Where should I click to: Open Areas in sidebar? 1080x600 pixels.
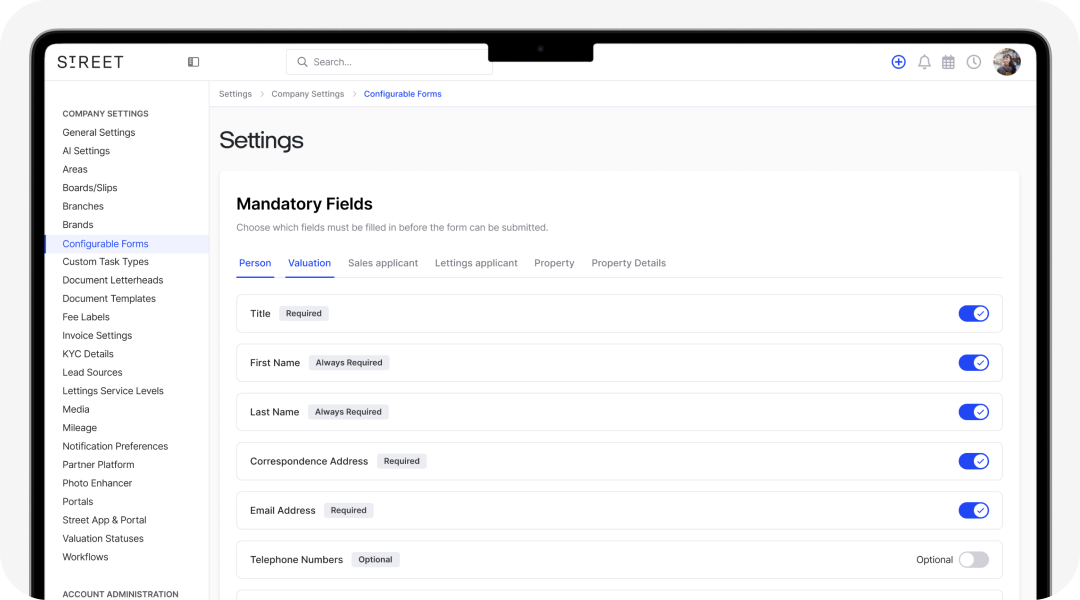point(75,169)
